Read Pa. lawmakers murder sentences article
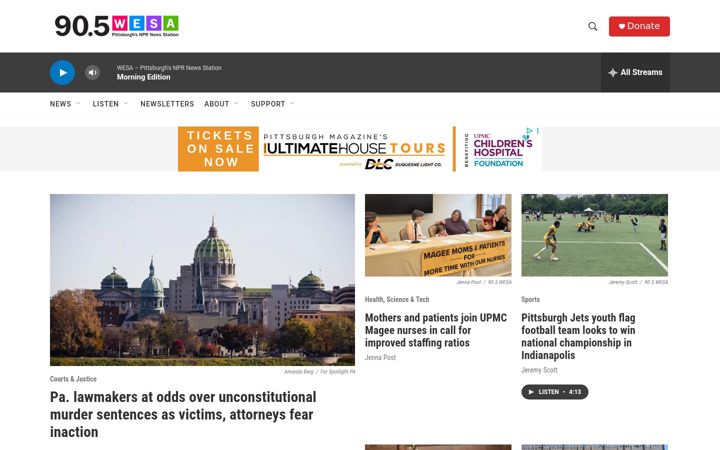The image size is (720, 450). point(183,414)
